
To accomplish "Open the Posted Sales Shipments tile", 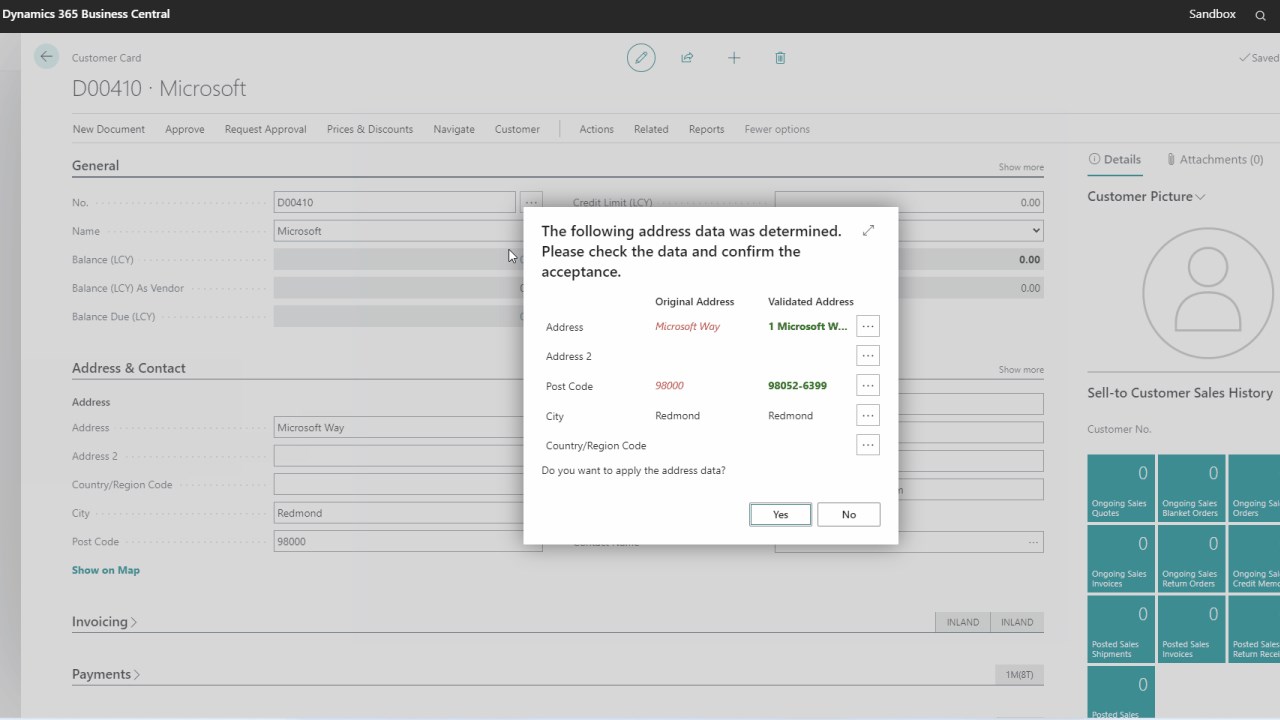I will point(1121,629).
